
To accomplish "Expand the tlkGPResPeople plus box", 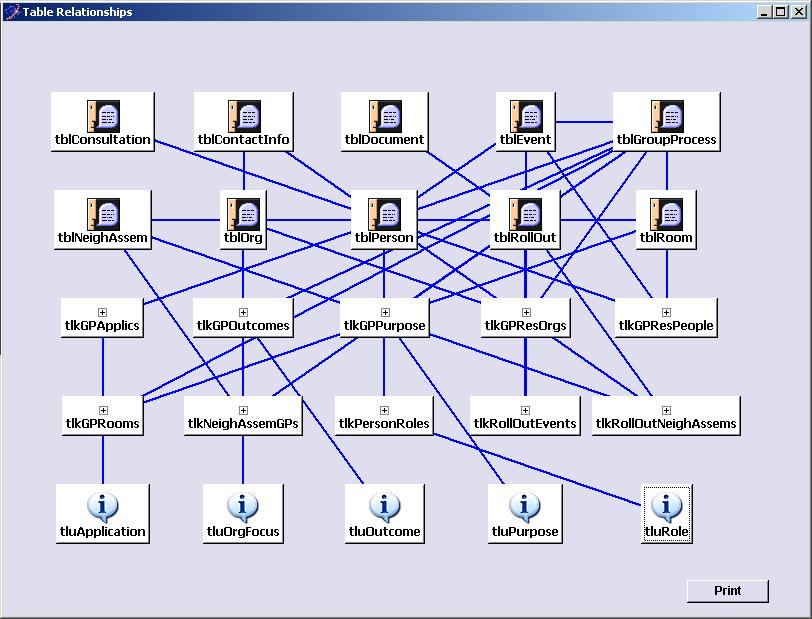I will (666, 312).
